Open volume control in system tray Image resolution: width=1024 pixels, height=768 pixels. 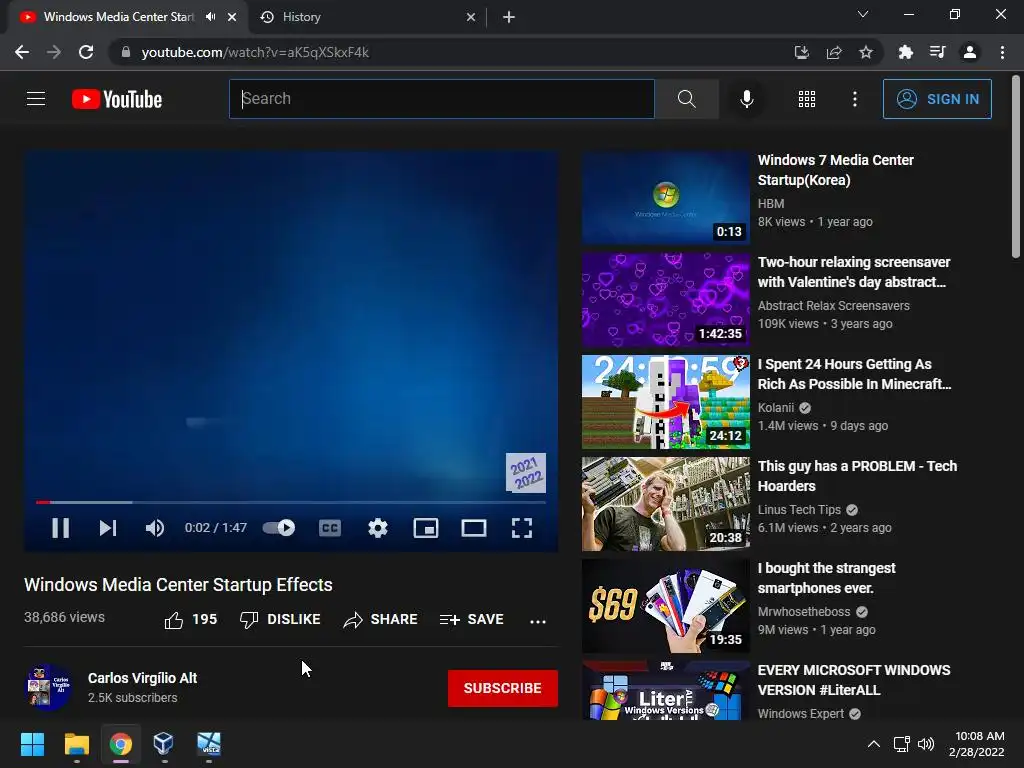click(925, 744)
